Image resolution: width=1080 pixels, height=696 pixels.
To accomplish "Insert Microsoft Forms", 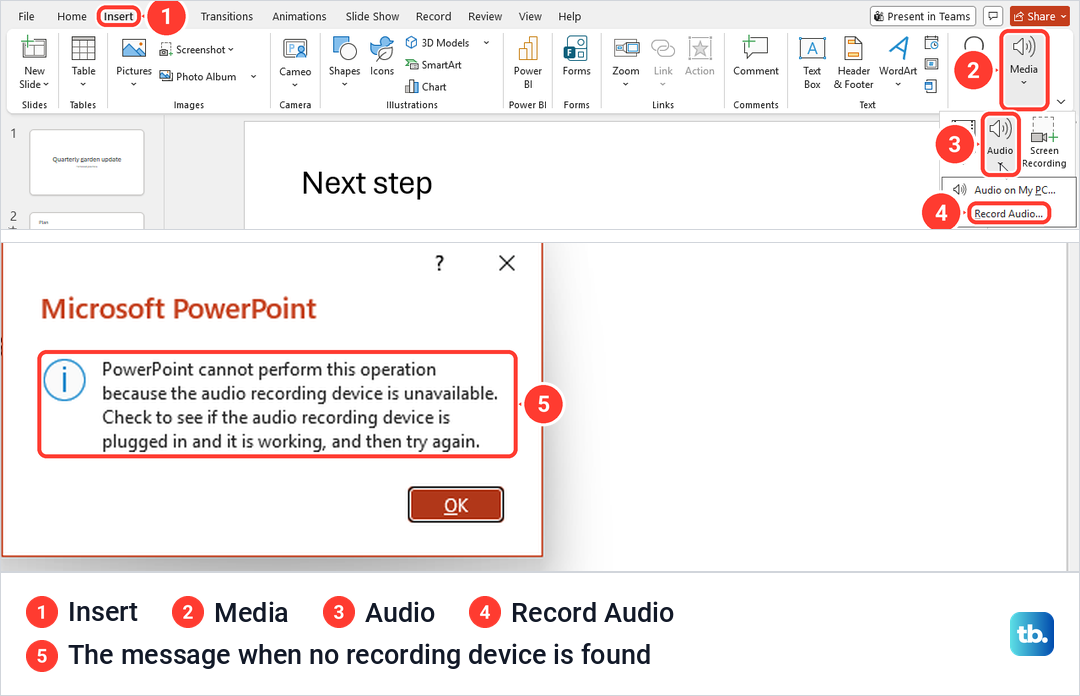I will (577, 57).
